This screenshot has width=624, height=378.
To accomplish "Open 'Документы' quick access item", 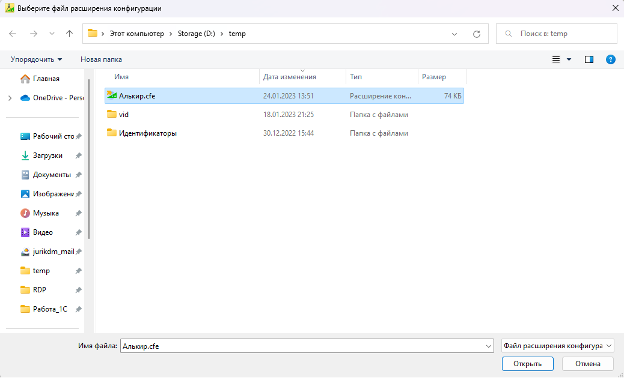I will click(46, 175).
